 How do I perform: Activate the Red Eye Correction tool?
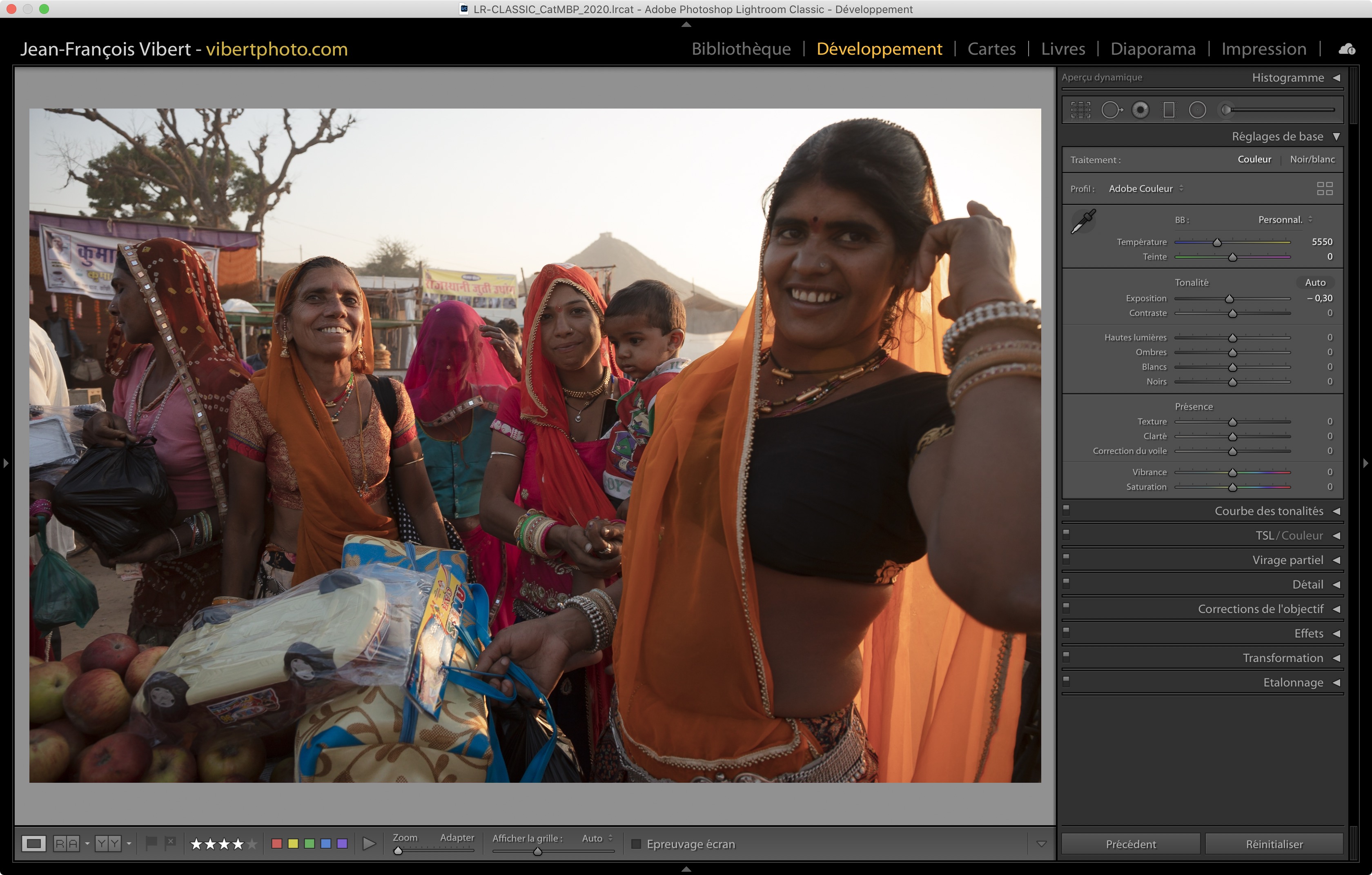click(1140, 110)
